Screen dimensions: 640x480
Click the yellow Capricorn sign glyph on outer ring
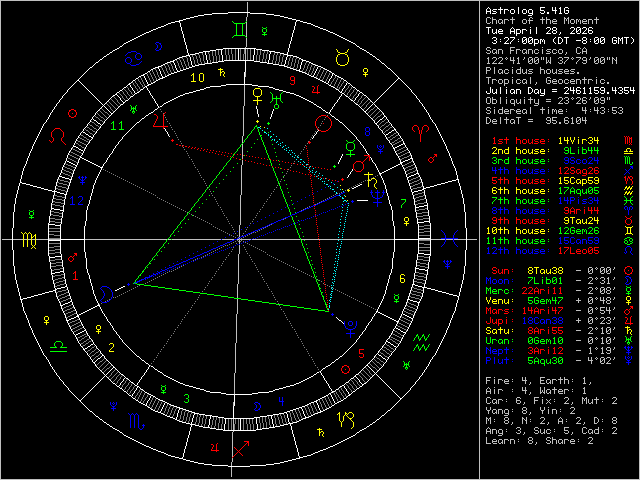click(x=346, y=420)
